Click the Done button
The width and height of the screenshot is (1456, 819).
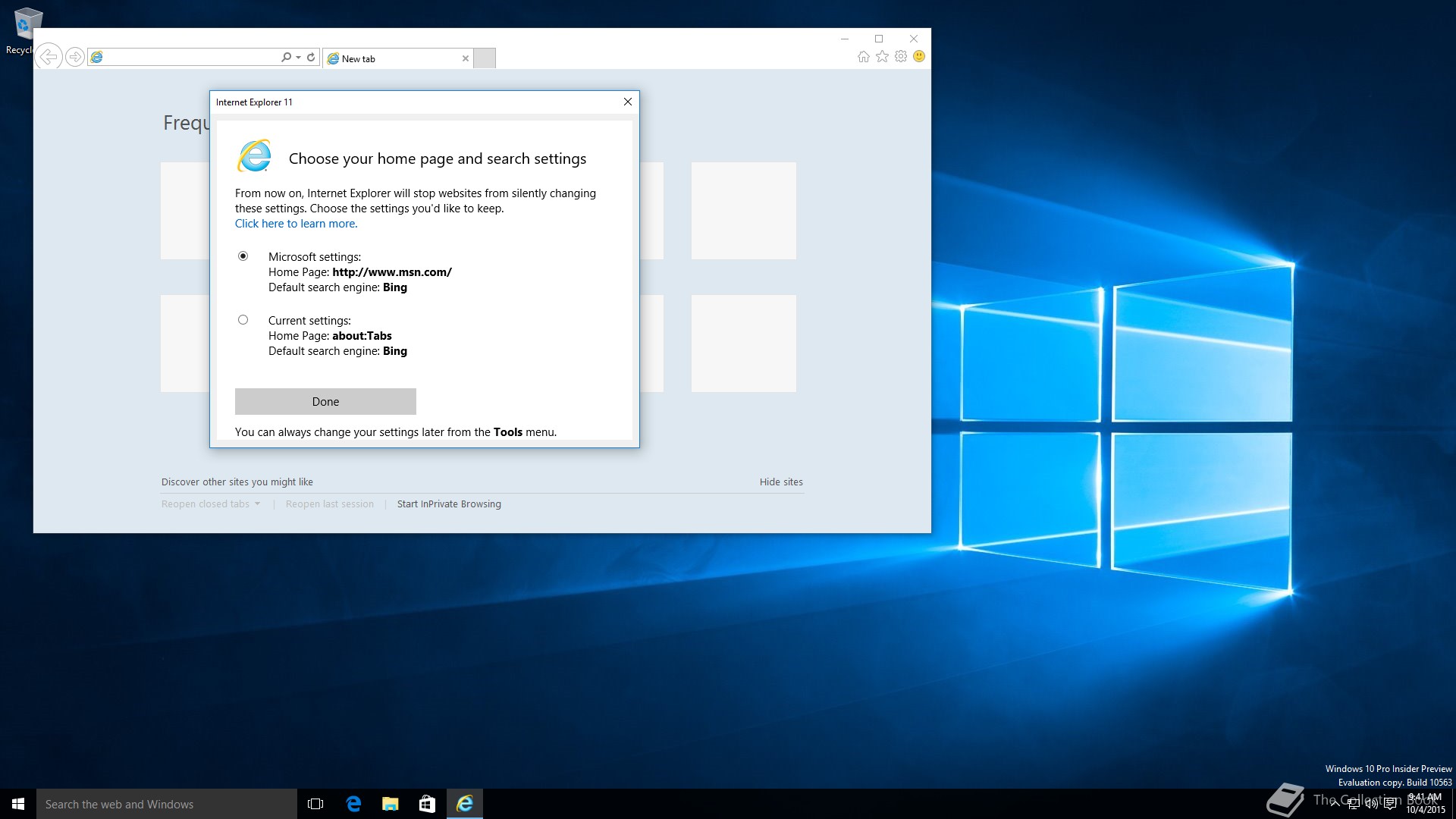coord(325,402)
